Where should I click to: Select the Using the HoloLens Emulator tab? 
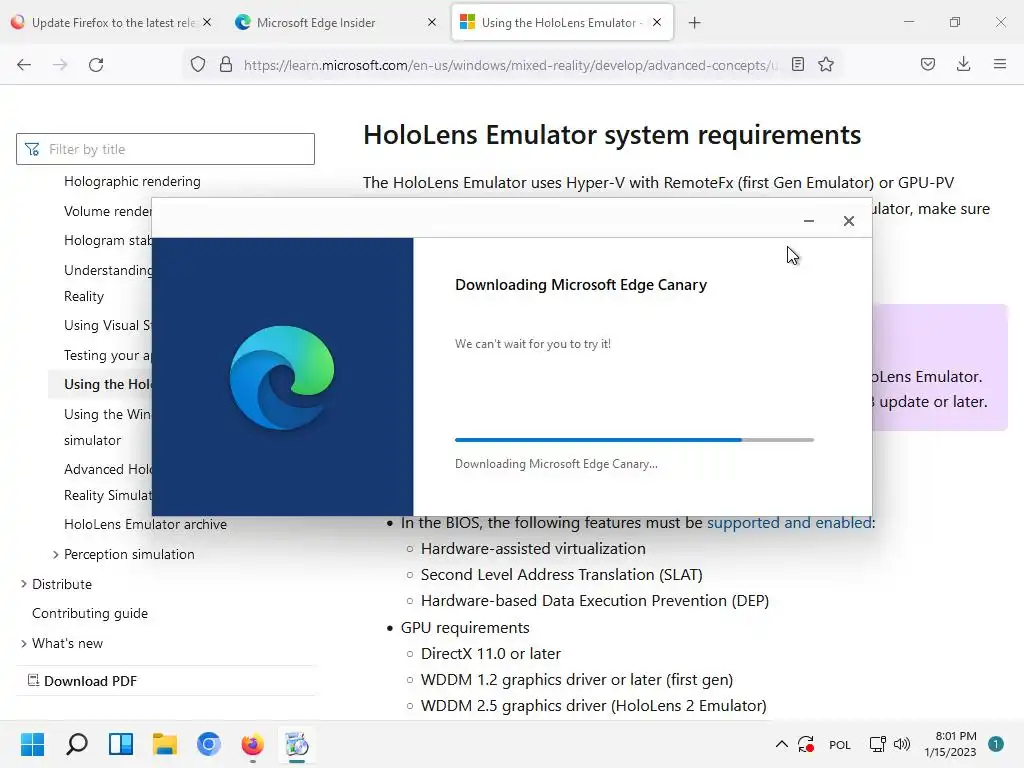pos(562,23)
